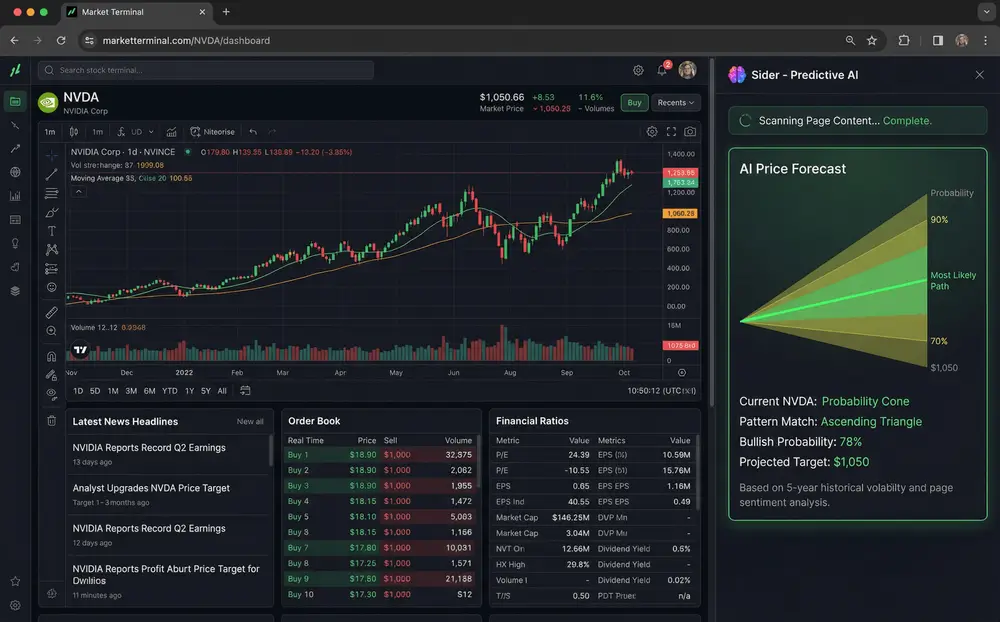This screenshot has height=622, width=1000.
Task: Select the YTD time range
Action: [170, 391]
